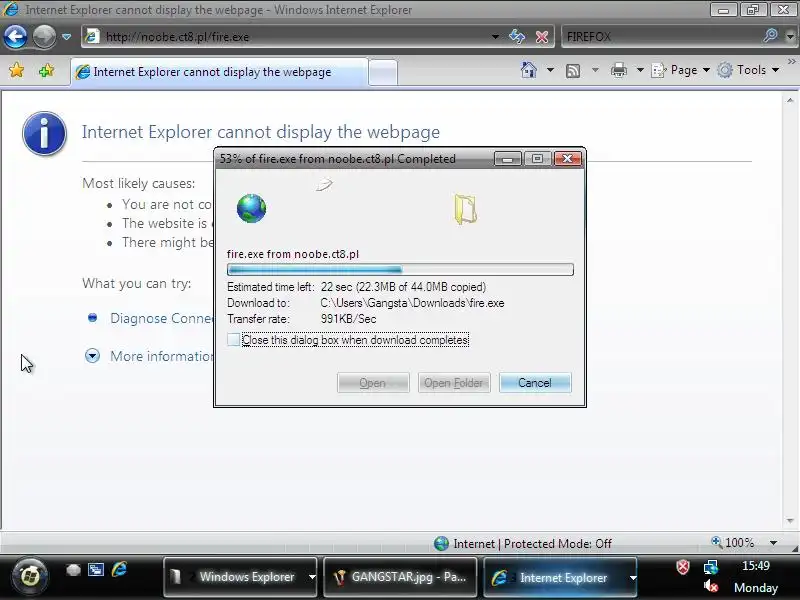The width and height of the screenshot is (800, 600).
Task: Click the globe icon in download dialog
Action: (x=251, y=208)
